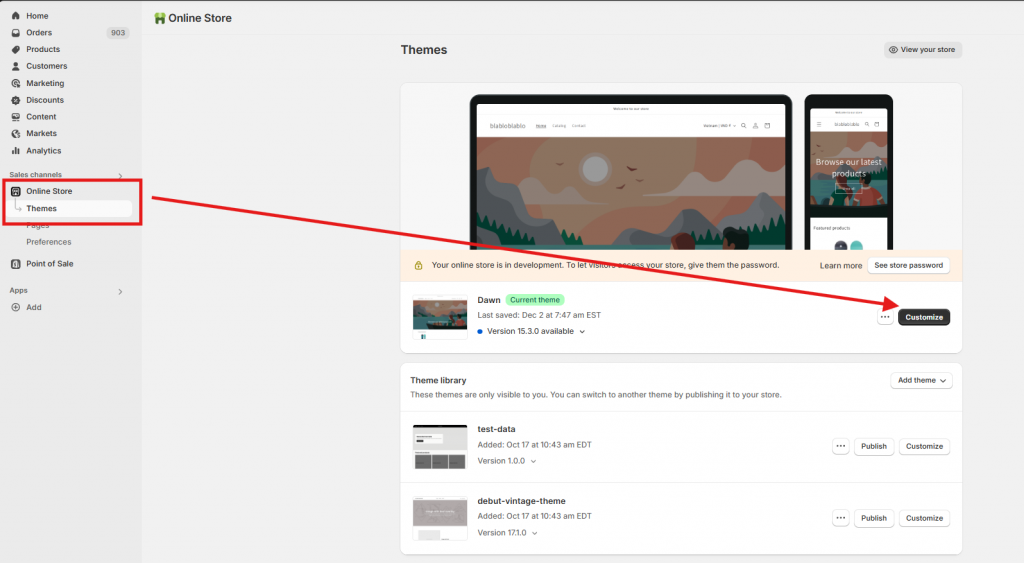Screen dimensions: 1024x563
Task: Click the Themes page heading
Action: [x=424, y=50]
